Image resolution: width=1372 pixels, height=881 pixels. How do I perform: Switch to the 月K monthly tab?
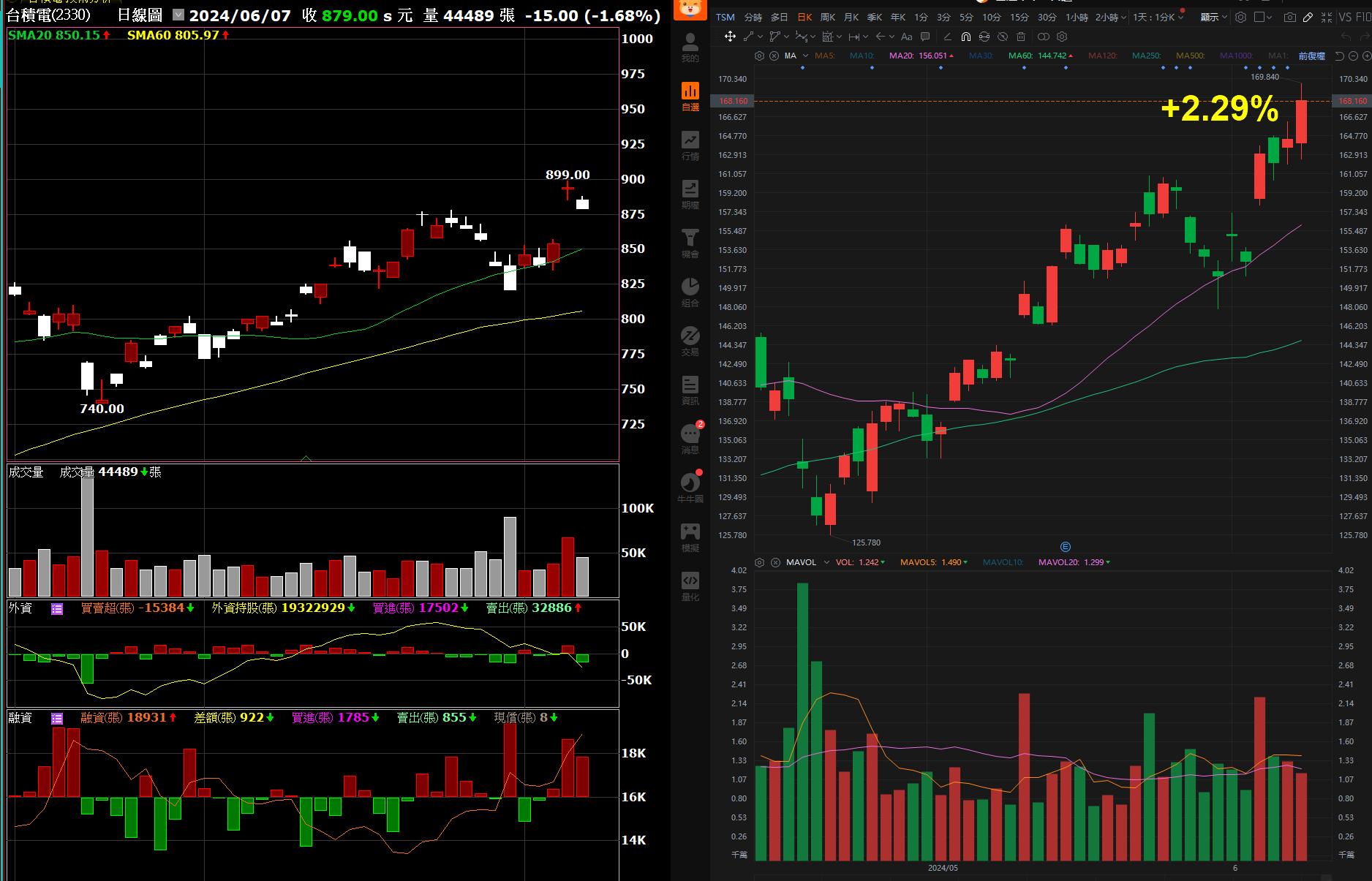point(851,17)
